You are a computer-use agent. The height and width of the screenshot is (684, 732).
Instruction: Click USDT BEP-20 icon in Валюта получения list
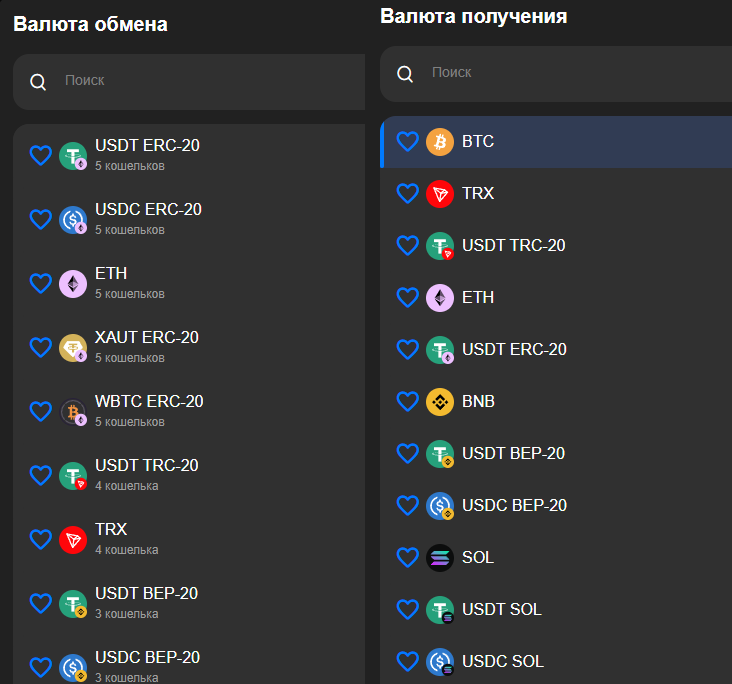click(440, 454)
